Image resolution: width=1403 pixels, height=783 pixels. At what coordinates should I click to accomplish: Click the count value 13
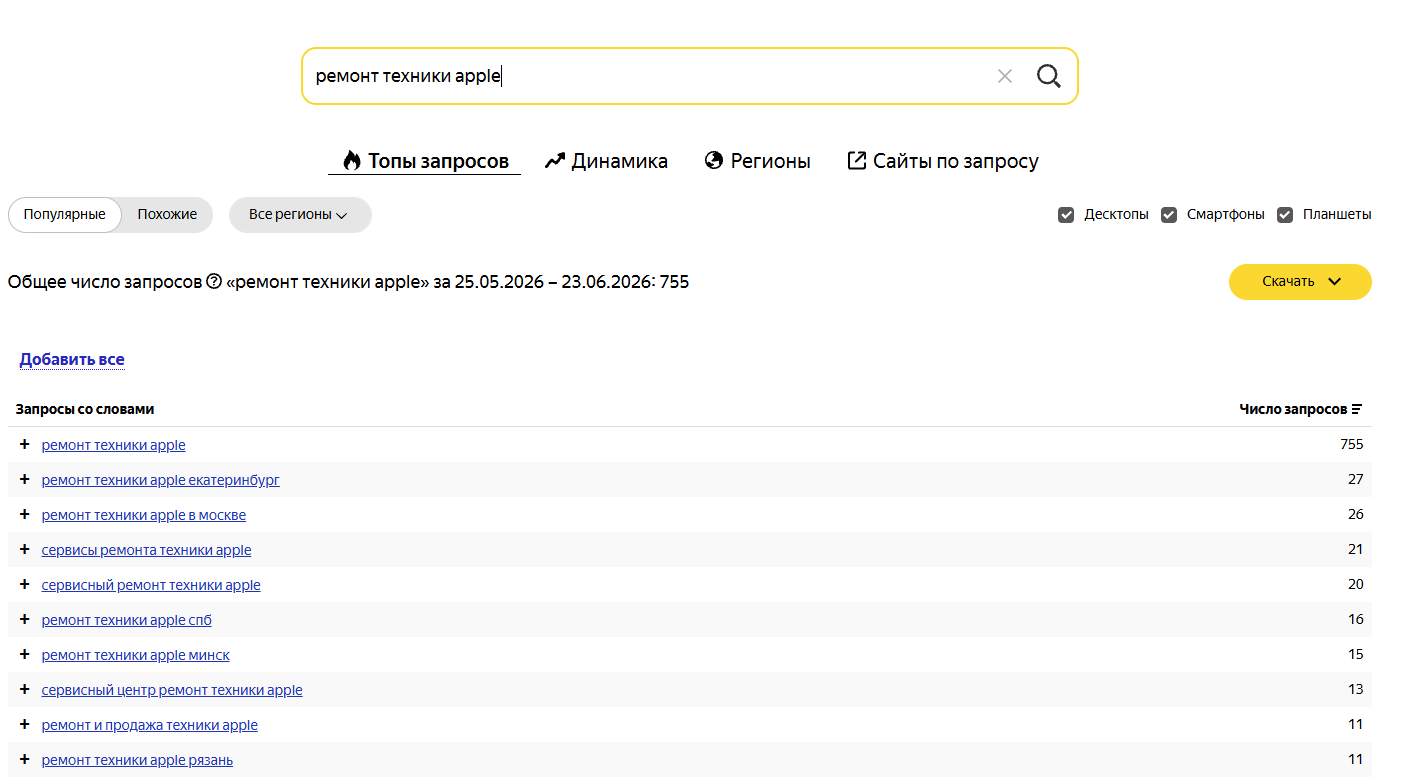(1356, 689)
